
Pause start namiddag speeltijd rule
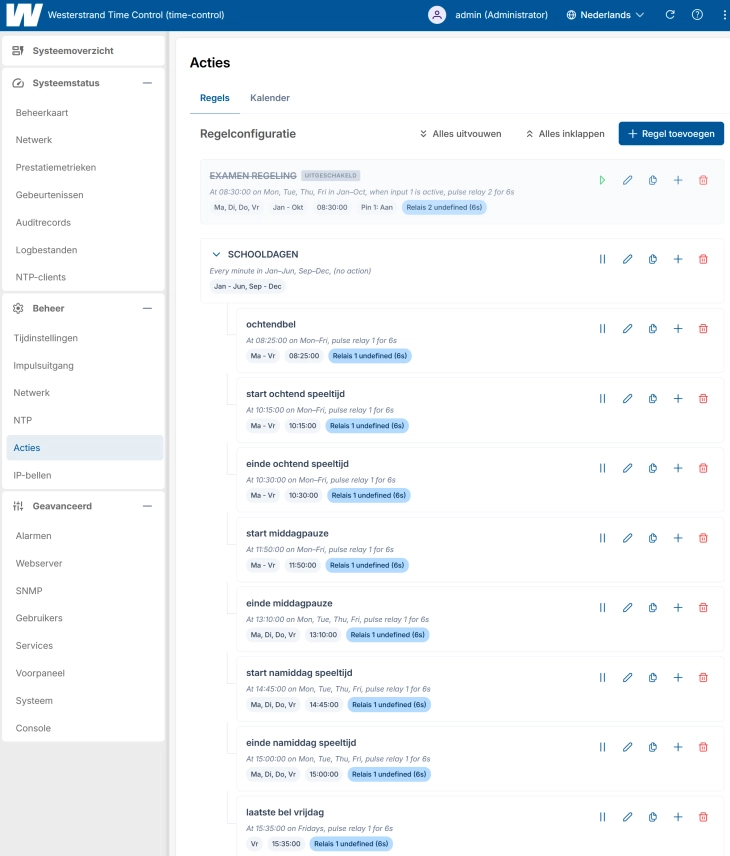602,677
